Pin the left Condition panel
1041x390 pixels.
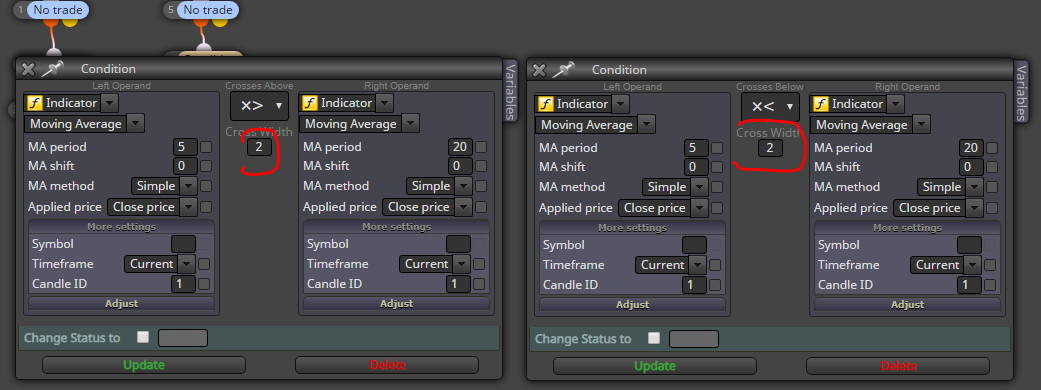pyautogui.click(x=51, y=68)
